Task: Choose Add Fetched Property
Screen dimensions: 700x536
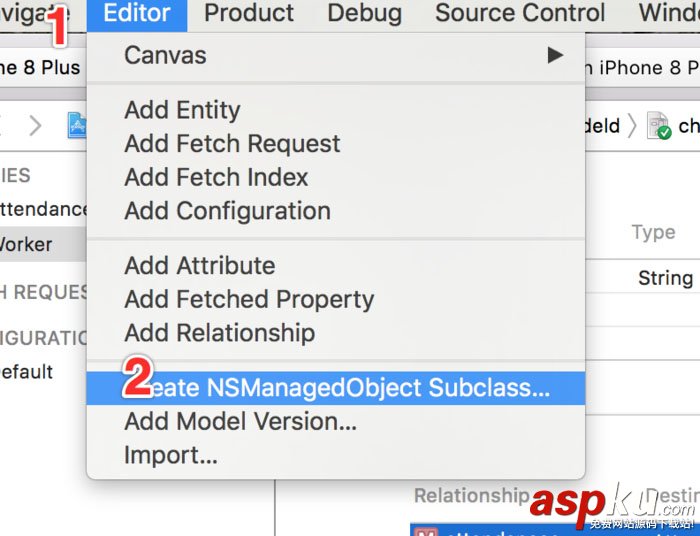Action: 249,299
